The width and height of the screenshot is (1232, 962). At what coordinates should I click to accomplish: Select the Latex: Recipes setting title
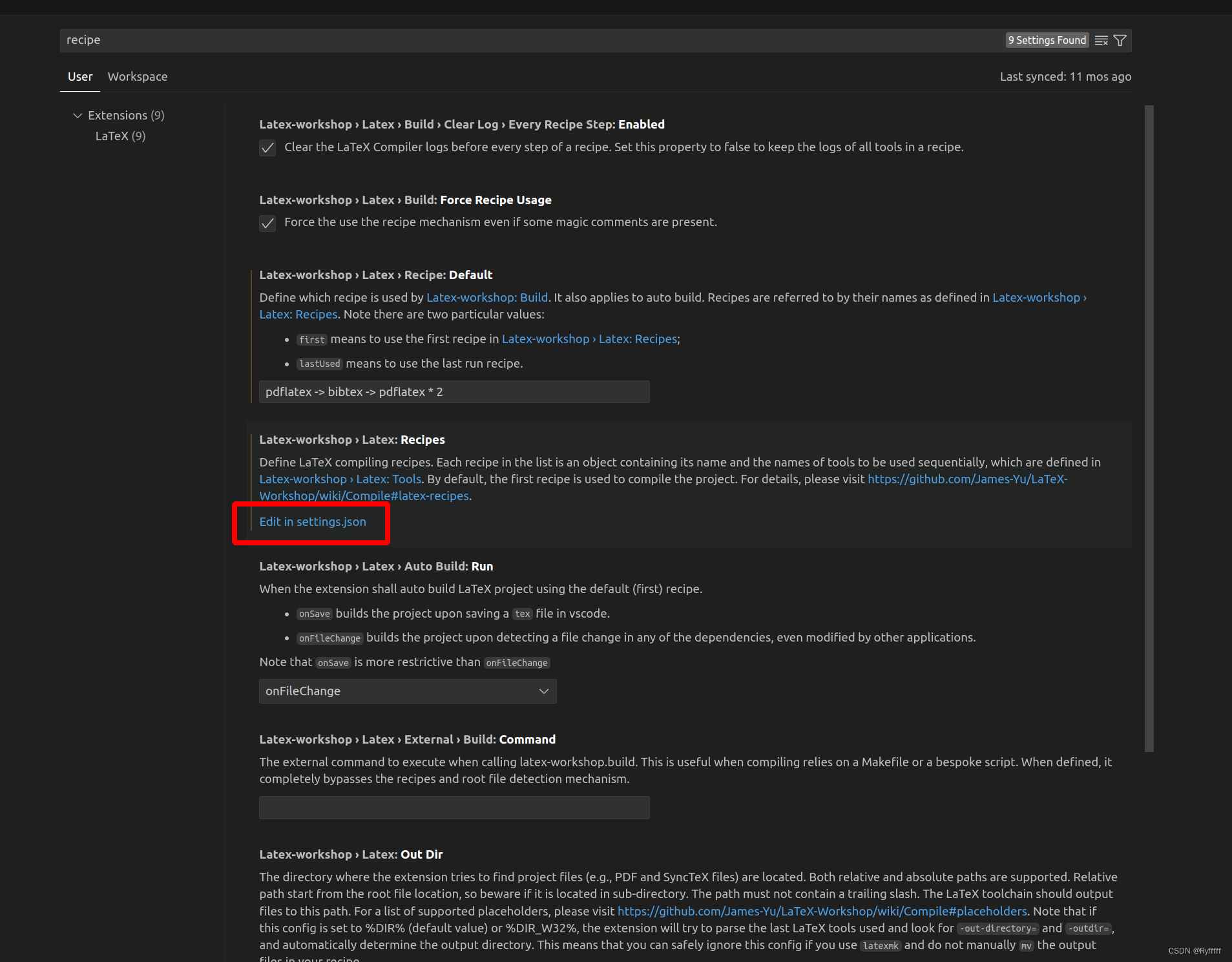(352, 439)
